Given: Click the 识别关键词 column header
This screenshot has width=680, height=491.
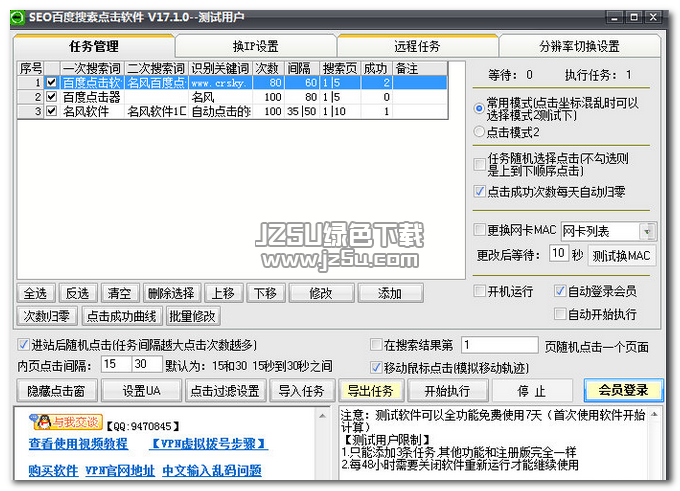Looking at the screenshot, I should coord(220,68).
